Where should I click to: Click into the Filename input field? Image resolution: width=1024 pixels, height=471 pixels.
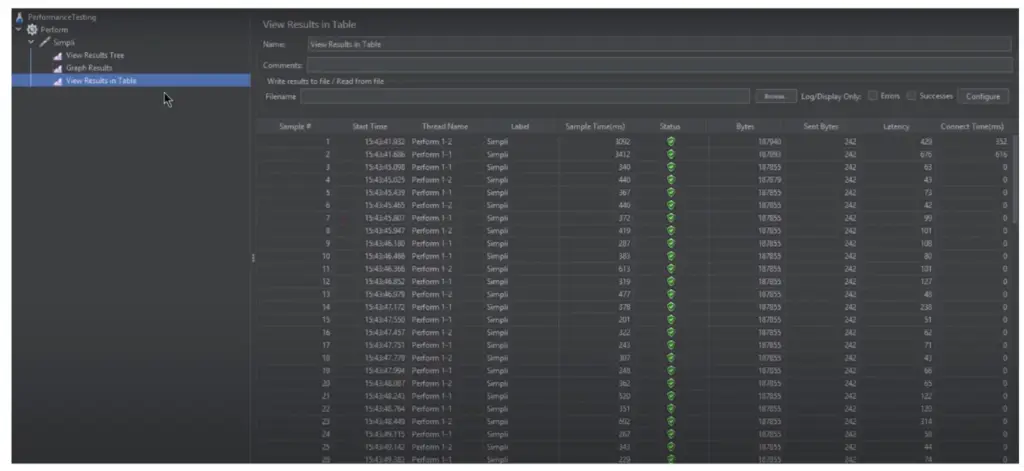click(x=525, y=97)
